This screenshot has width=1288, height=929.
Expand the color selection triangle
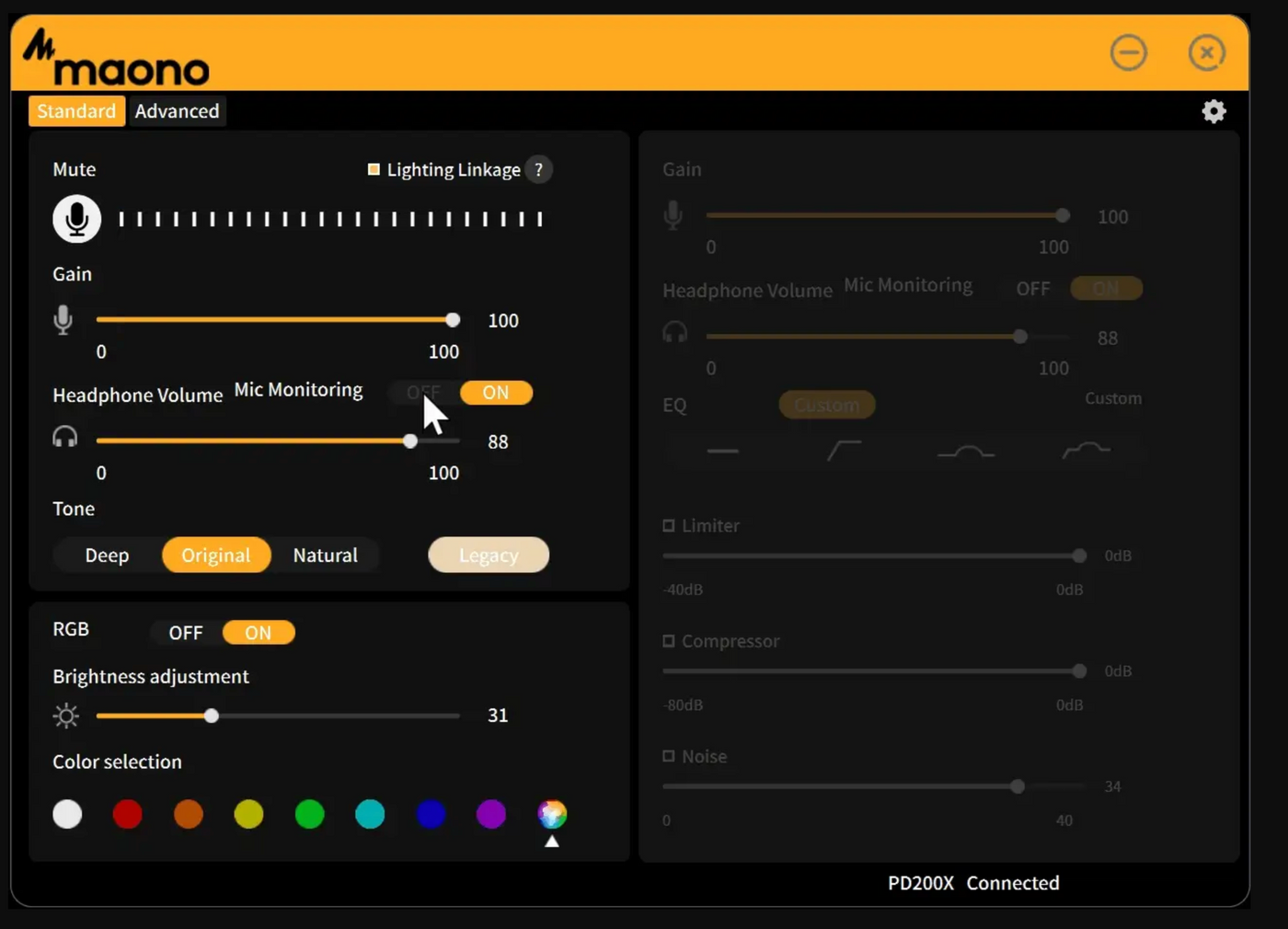pyautogui.click(x=551, y=840)
